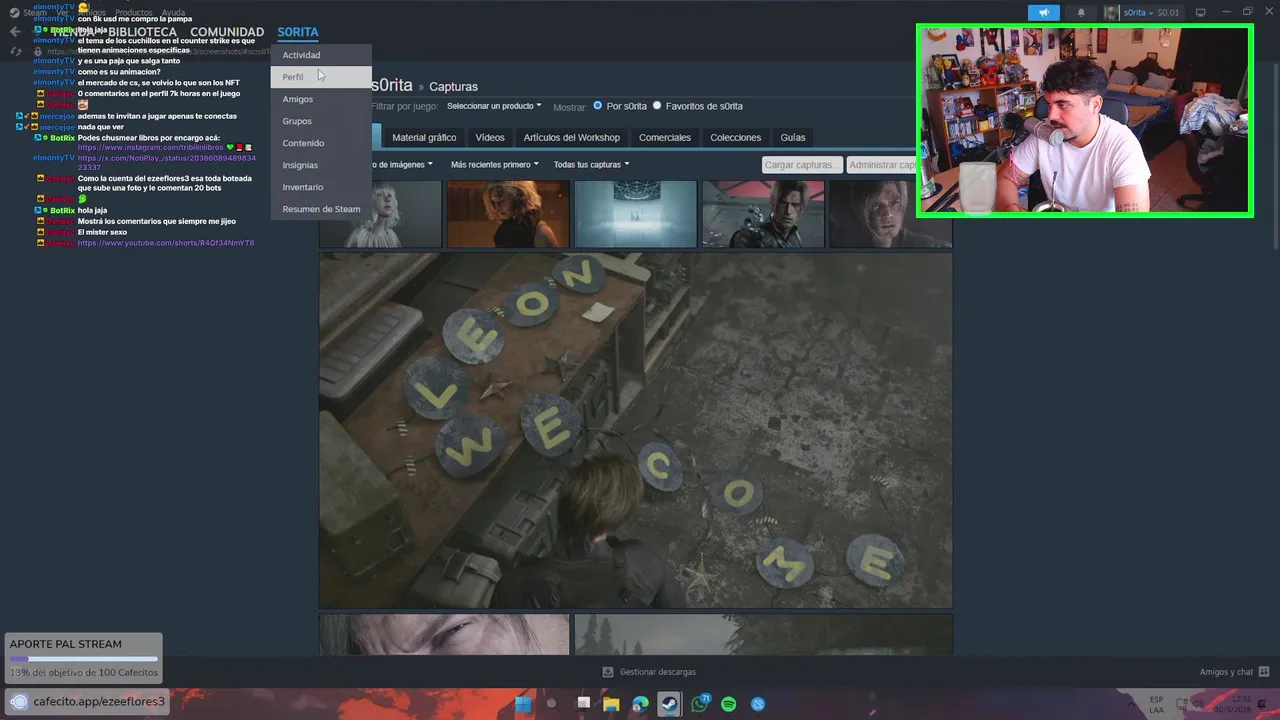1280x720 pixels.
Task: Select Resumen de Steam menu entry
Action: 321,209
